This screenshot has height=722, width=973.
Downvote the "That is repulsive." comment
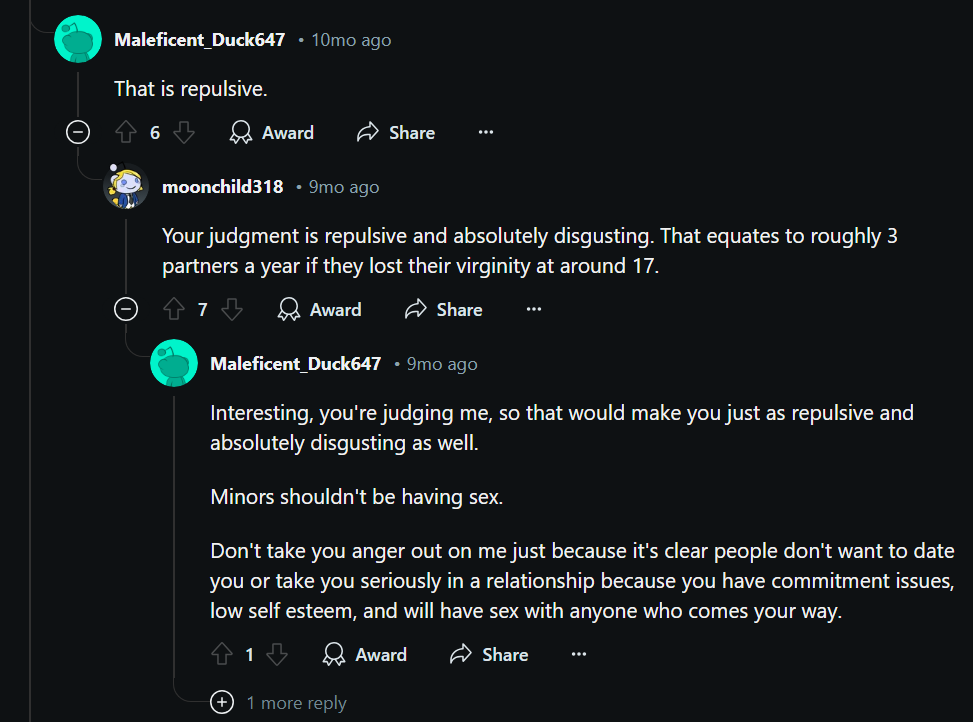click(184, 133)
